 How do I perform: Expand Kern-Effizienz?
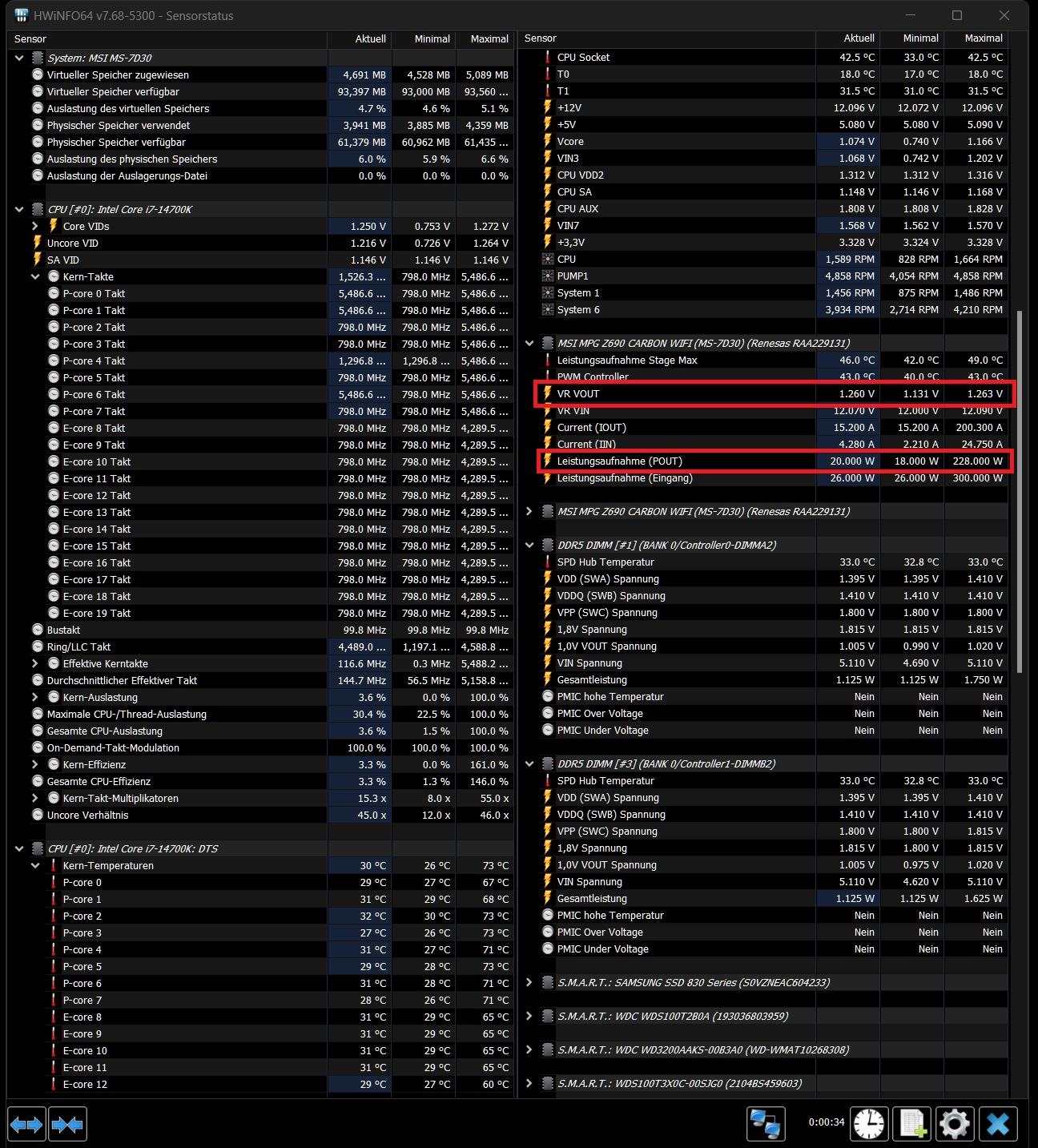point(35,764)
